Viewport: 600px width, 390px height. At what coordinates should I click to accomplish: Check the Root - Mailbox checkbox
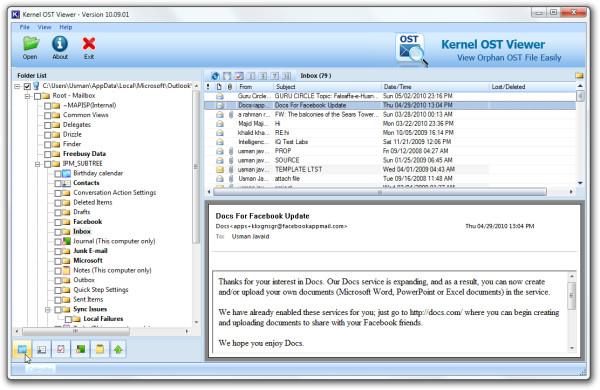(x=38, y=96)
